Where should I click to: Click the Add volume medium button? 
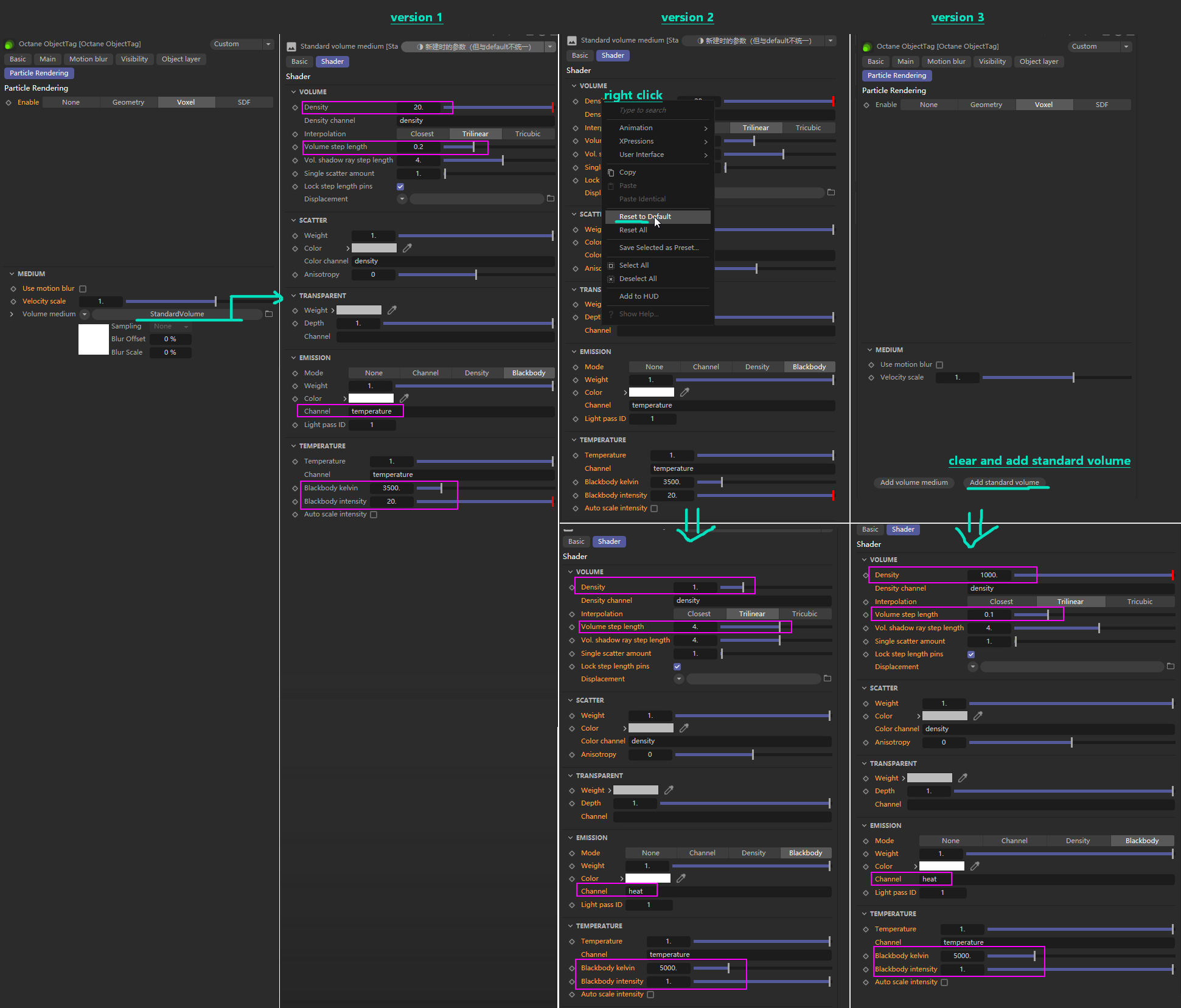pyautogui.click(x=913, y=482)
